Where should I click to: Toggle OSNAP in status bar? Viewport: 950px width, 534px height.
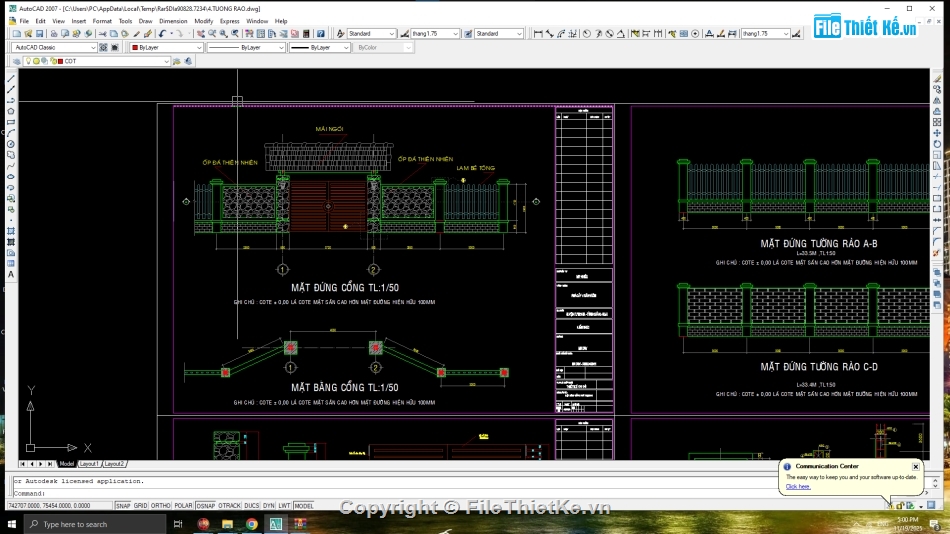(205, 506)
